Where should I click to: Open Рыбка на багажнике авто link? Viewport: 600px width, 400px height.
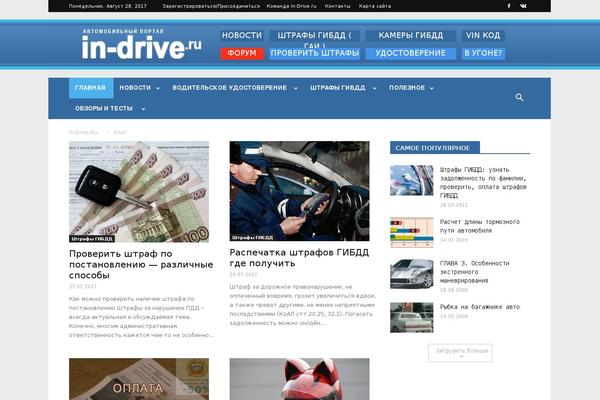[x=480, y=307]
